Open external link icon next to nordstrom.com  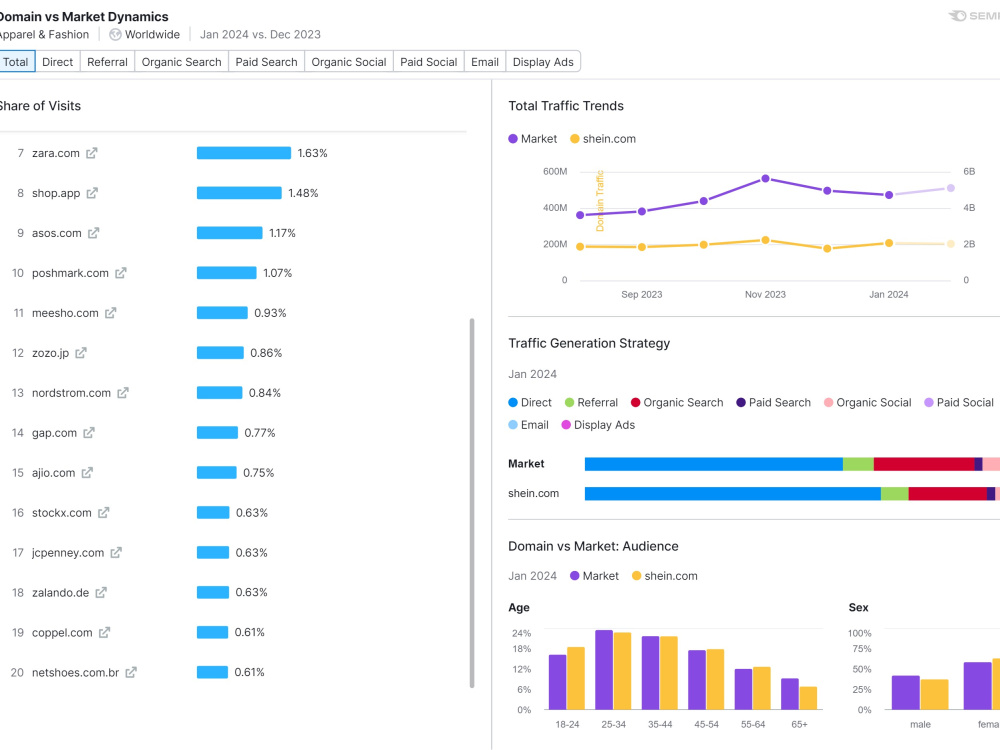(123, 393)
